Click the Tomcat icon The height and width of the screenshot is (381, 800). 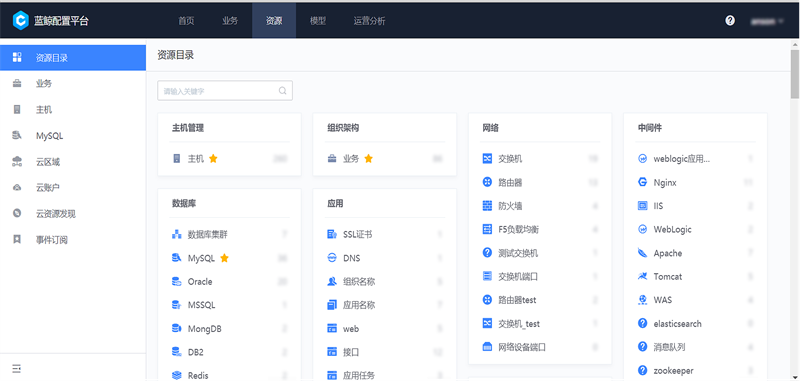pos(642,276)
